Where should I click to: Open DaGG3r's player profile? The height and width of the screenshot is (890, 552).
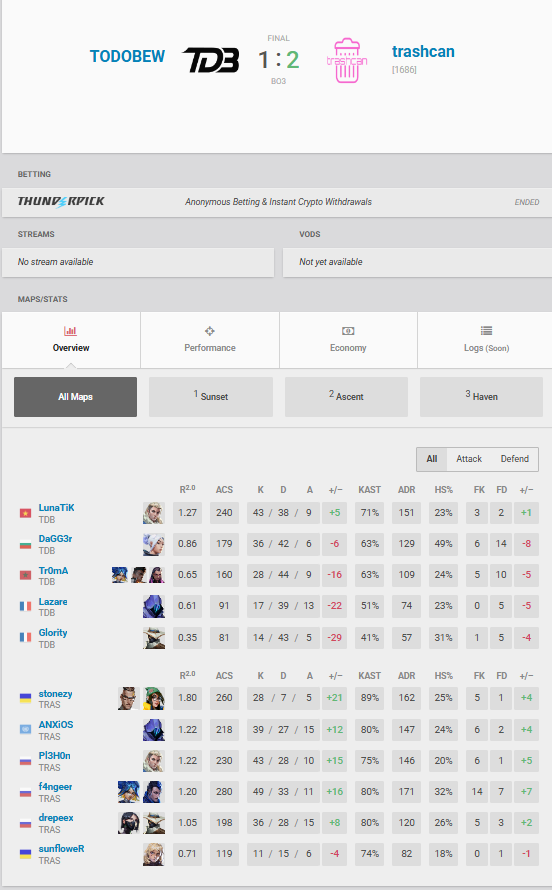pos(55,539)
